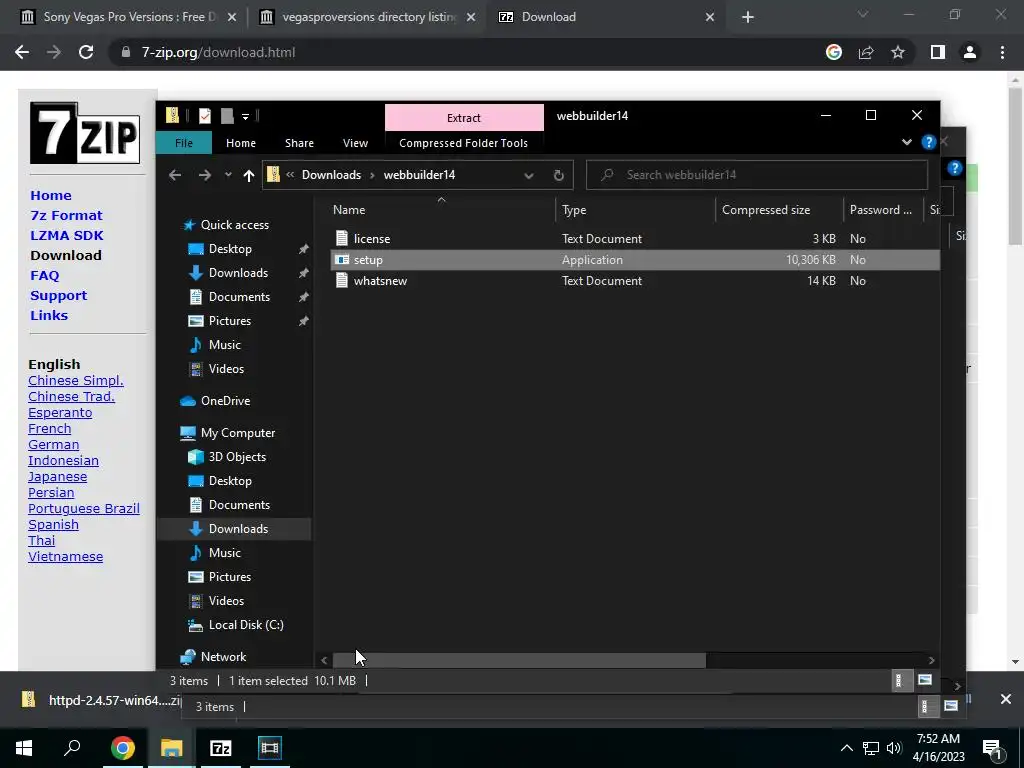The width and height of the screenshot is (1024, 768).
Task: Switch language to German link
Action: (54, 445)
